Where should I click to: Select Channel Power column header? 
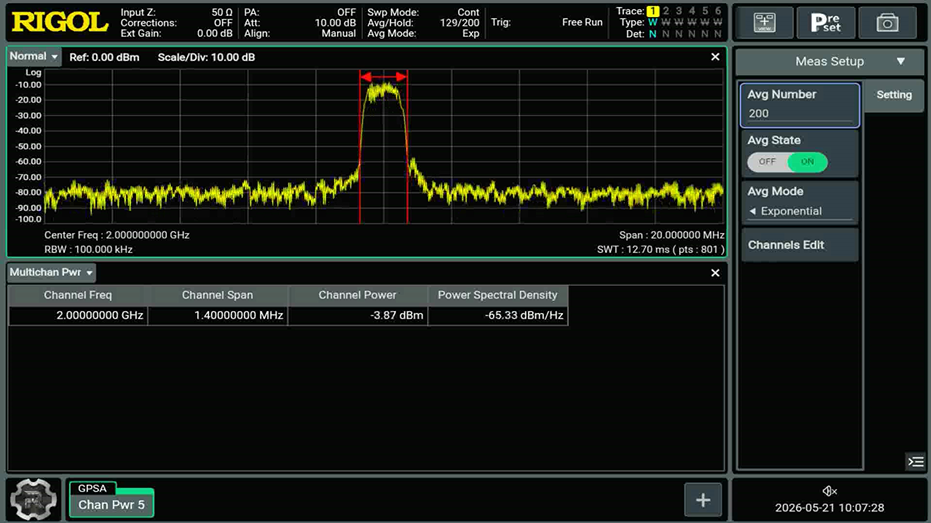pos(357,295)
